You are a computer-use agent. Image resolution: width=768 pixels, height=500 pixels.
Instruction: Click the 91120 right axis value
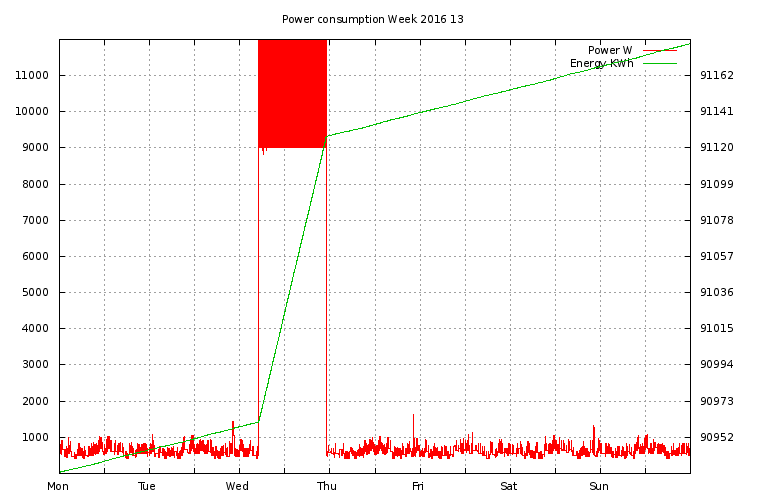point(717,147)
